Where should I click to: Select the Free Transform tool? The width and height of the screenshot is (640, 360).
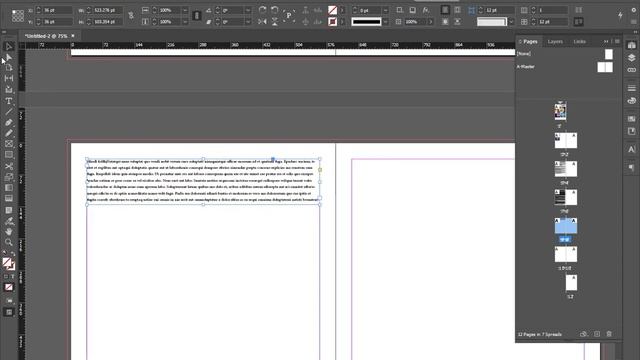9,177
